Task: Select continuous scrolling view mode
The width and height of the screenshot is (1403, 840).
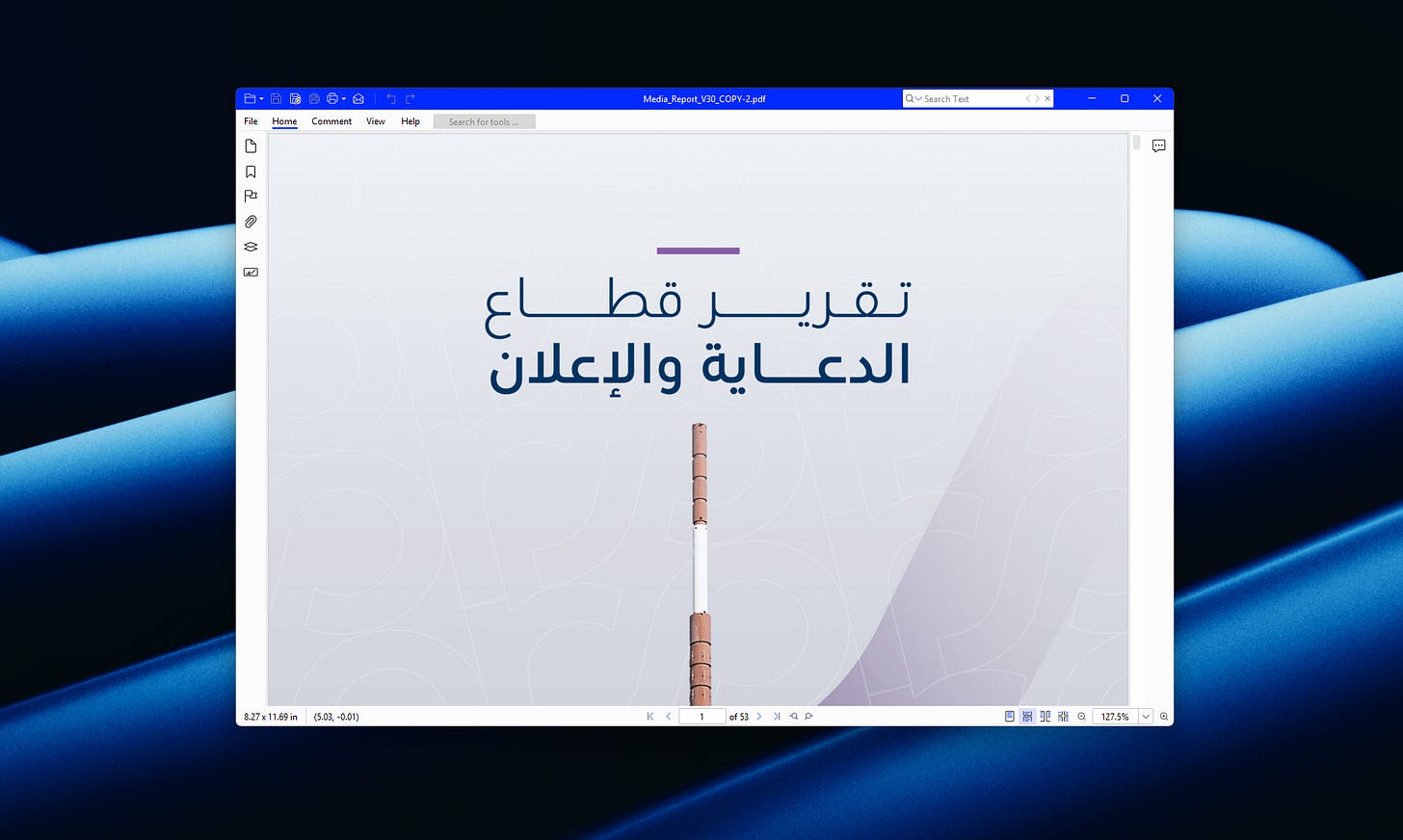Action: [x=1027, y=717]
